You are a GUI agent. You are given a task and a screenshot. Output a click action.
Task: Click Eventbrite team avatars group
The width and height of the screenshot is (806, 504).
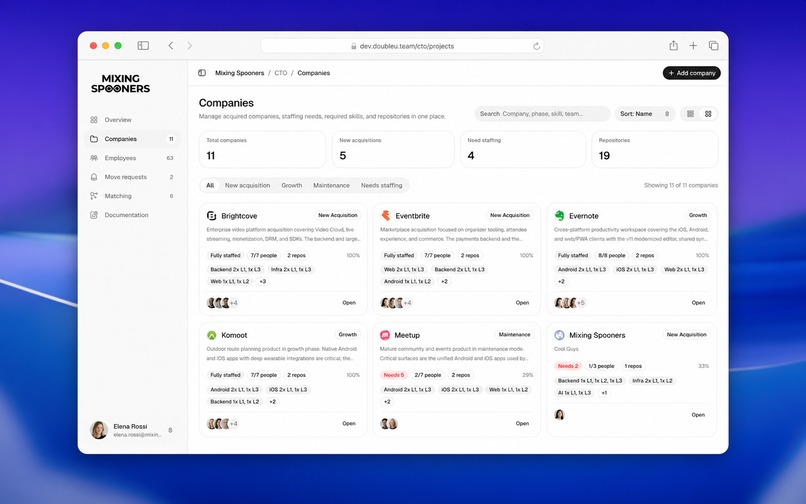point(396,303)
